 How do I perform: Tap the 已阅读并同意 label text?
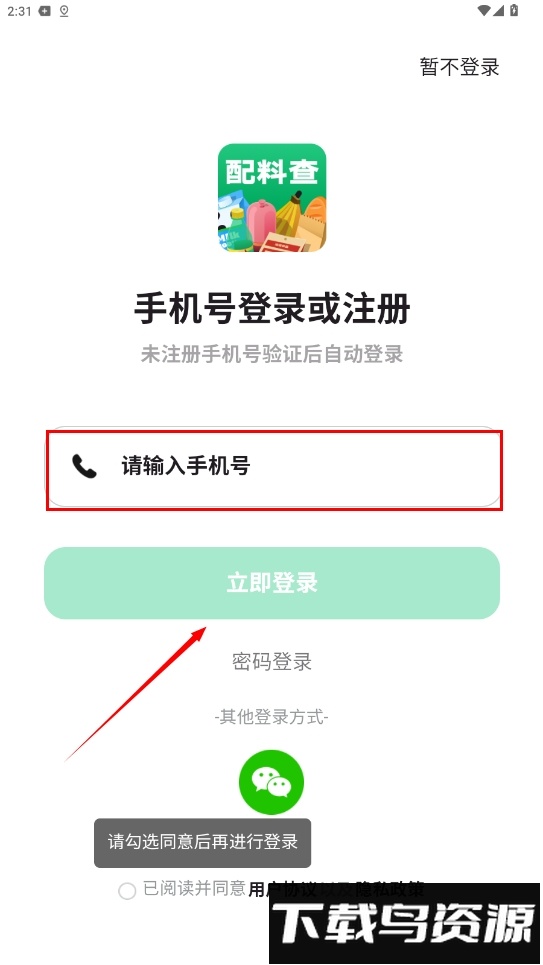tap(195, 889)
